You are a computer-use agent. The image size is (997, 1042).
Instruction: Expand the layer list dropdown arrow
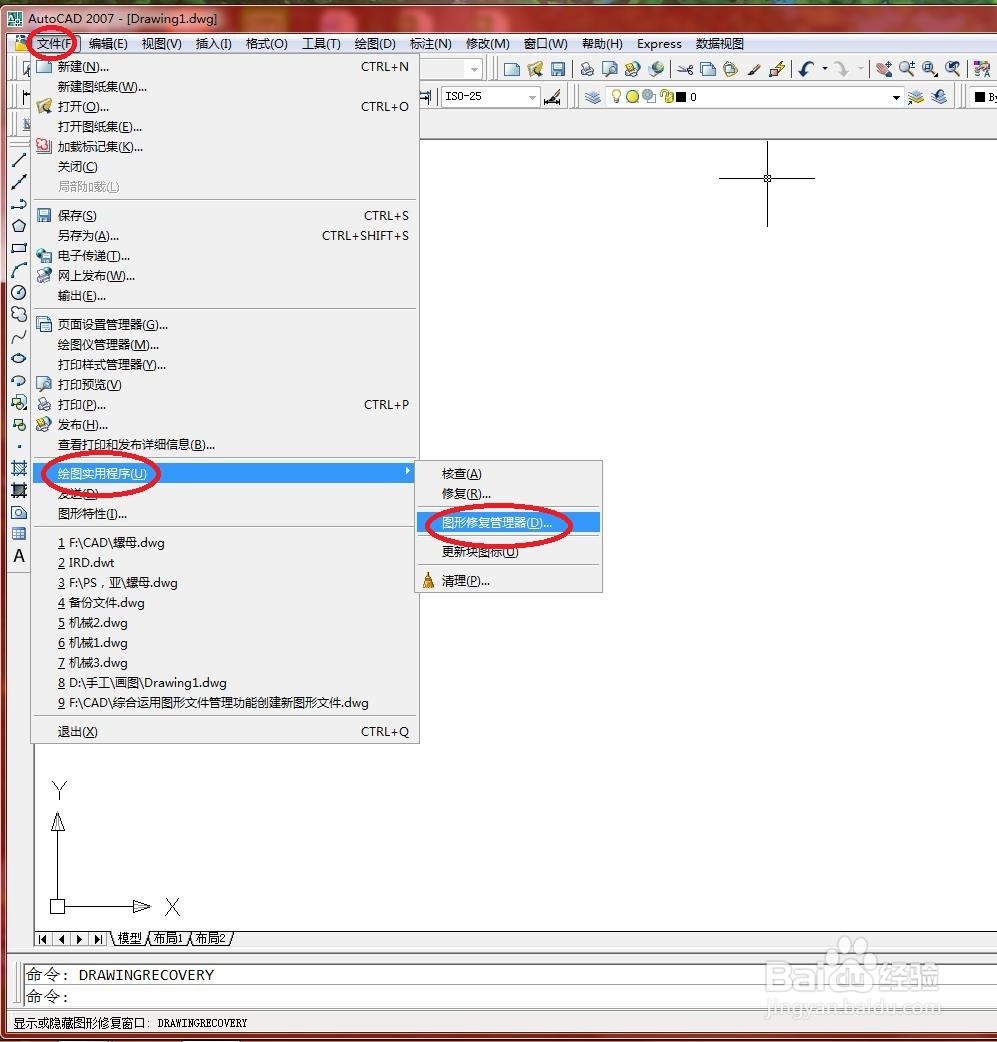pyautogui.click(x=896, y=98)
